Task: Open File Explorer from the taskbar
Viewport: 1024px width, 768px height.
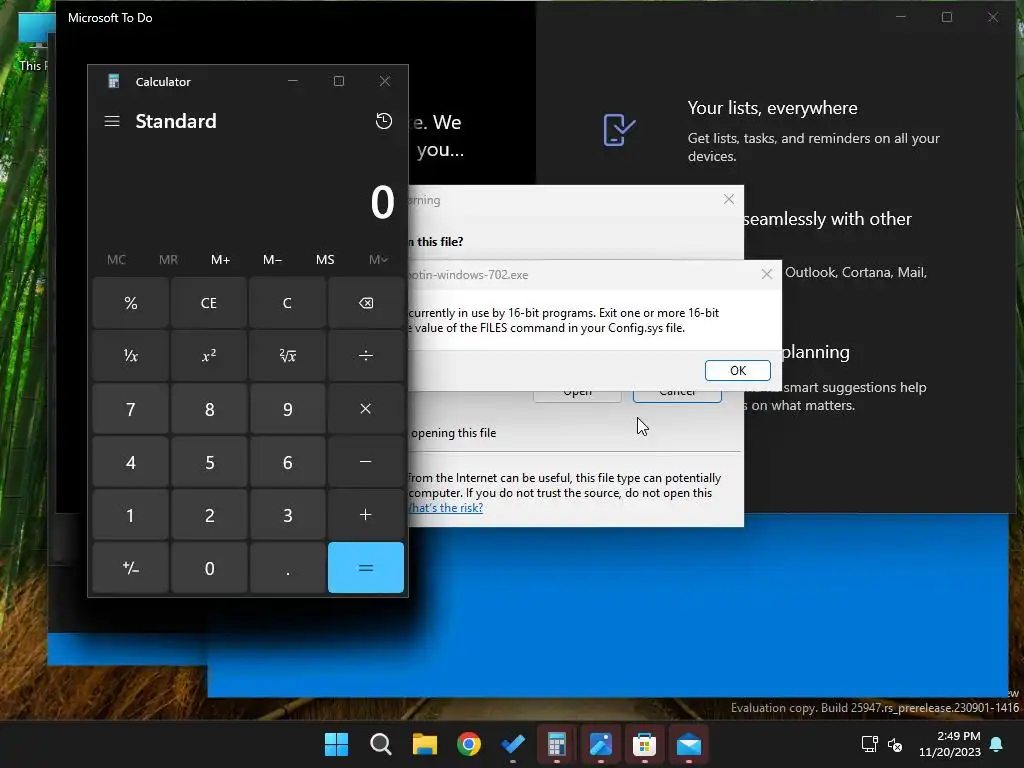Action: [x=424, y=744]
